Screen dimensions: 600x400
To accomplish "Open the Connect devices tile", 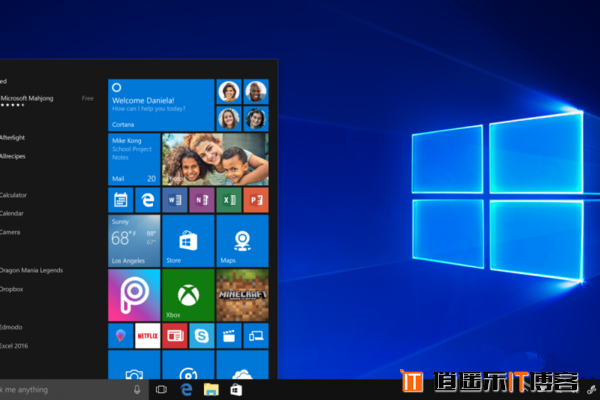I will click(256, 336).
